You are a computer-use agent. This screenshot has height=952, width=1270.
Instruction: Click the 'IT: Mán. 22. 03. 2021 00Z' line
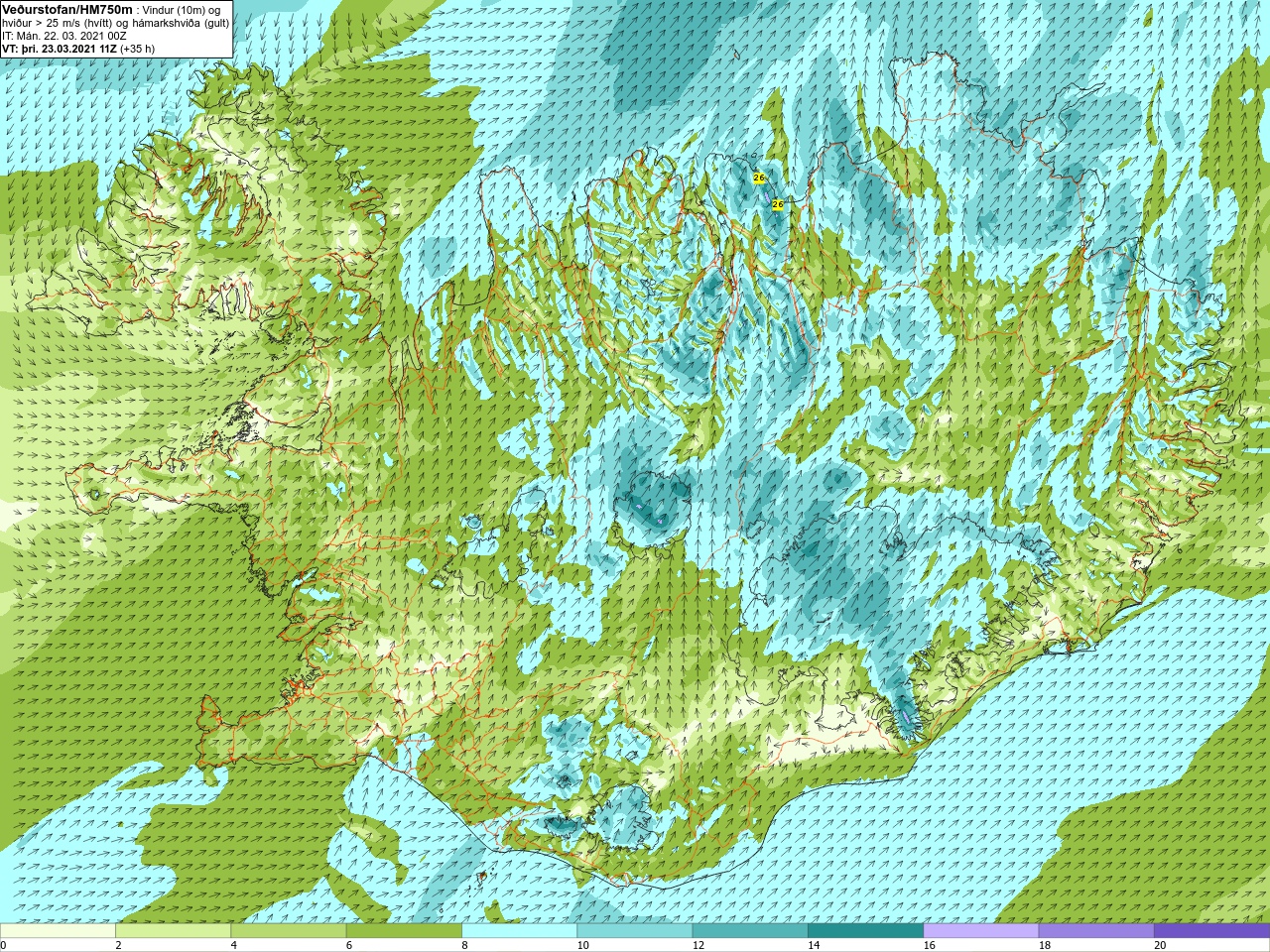[64, 36]
